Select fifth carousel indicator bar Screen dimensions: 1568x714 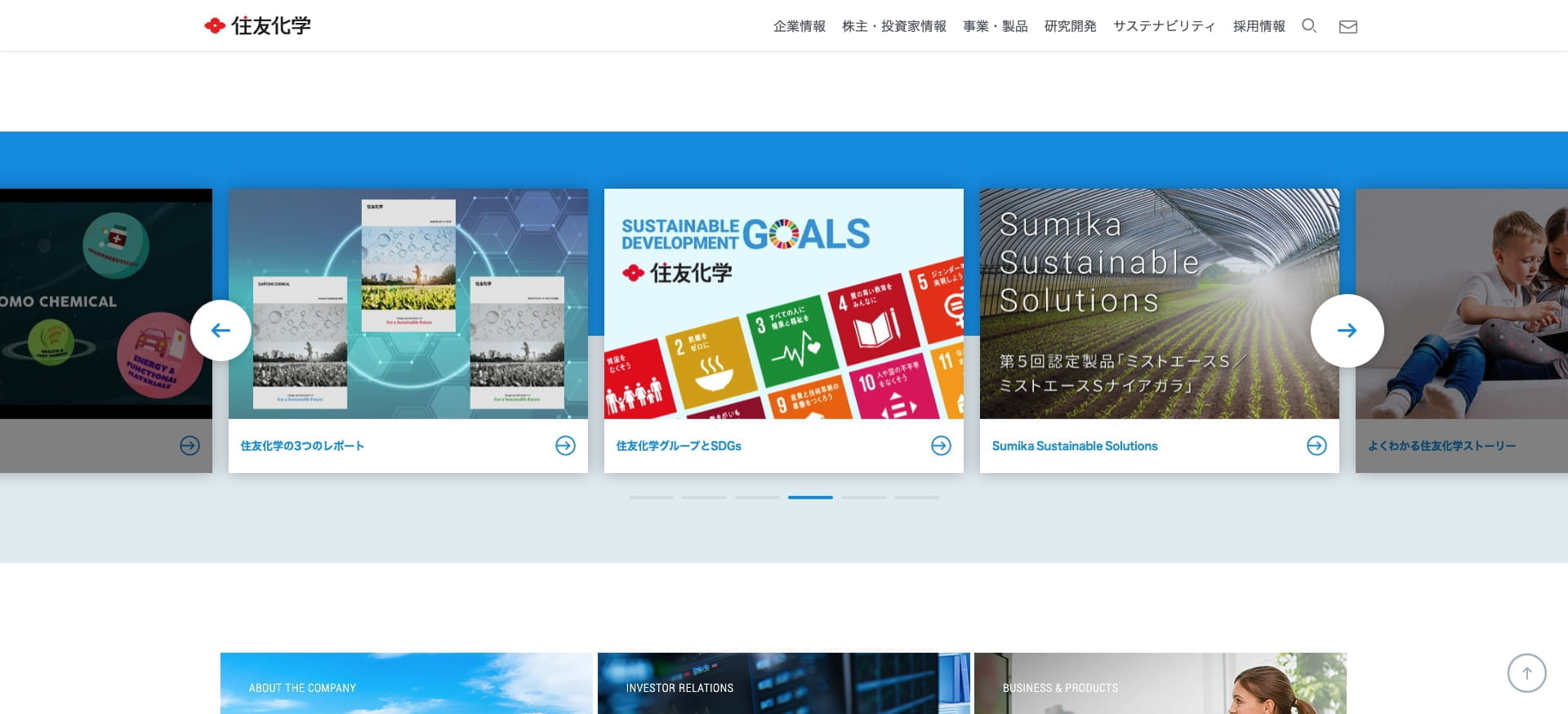(x=863, y=498)
